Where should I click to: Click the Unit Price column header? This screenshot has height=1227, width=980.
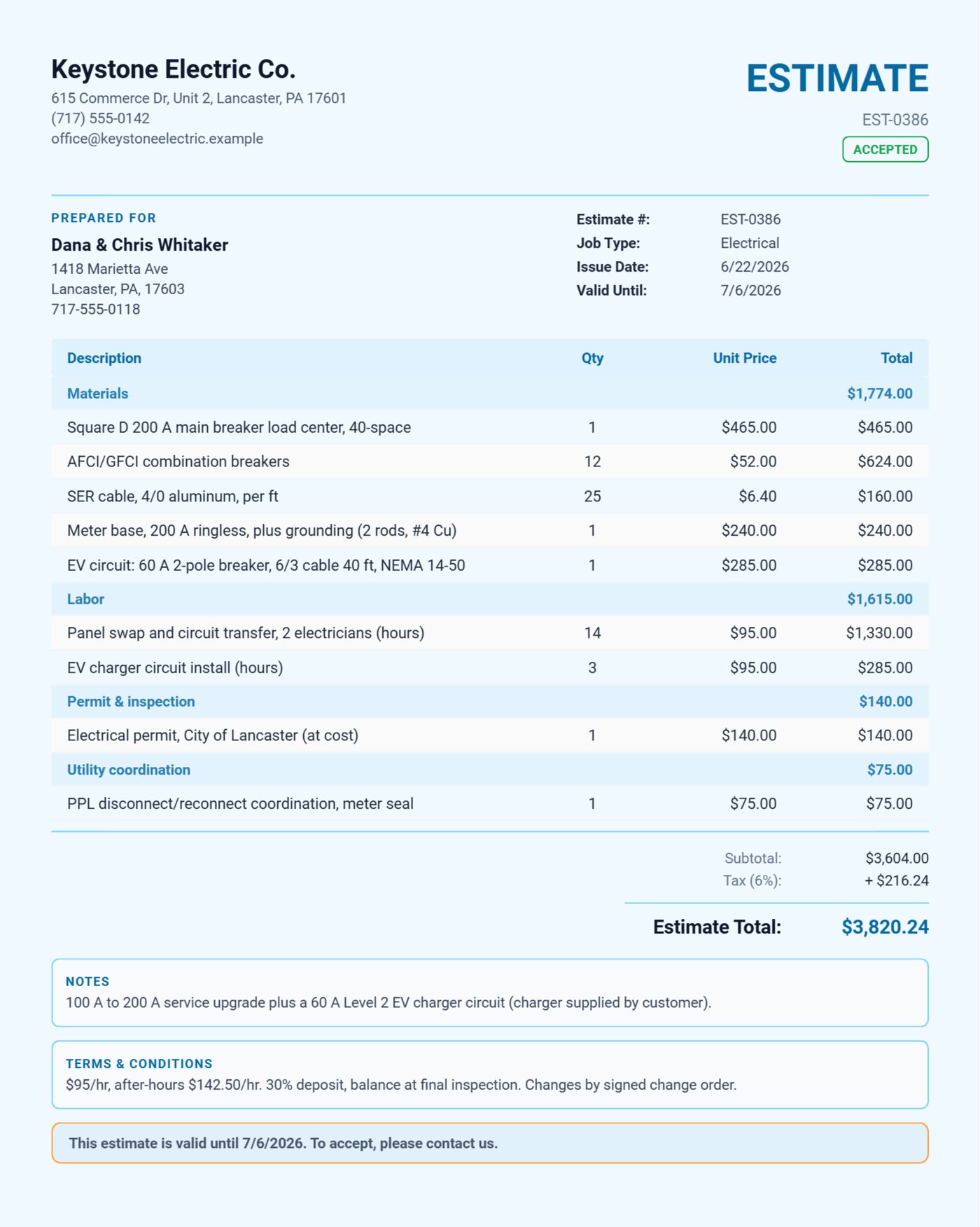click(745, 358)
